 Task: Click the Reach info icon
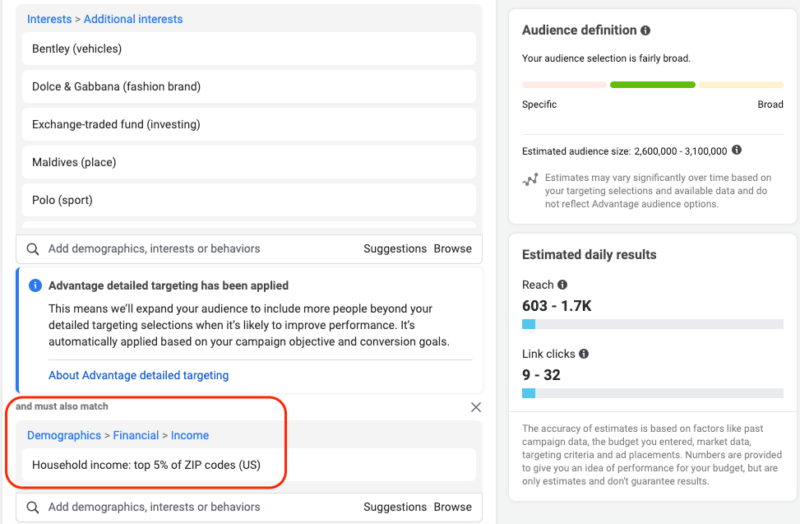(562, 285)
